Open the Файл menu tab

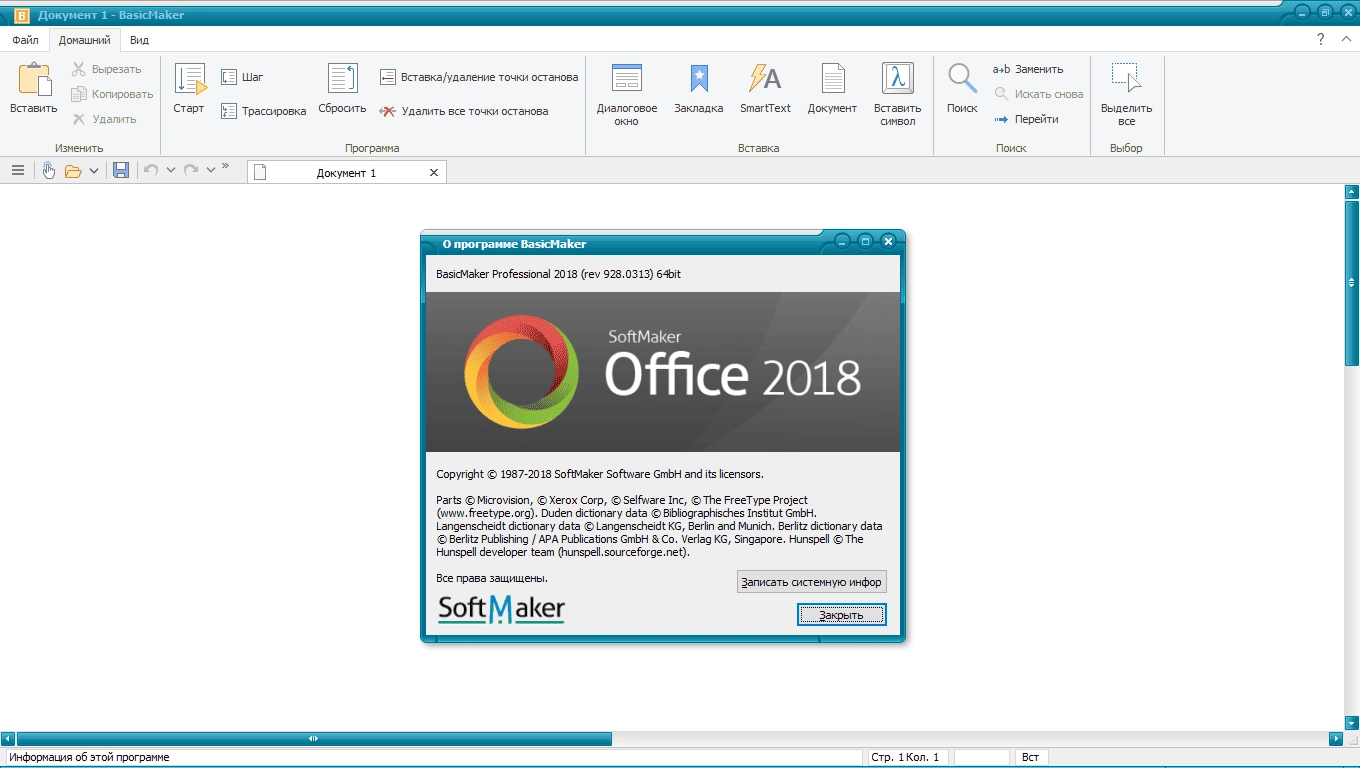26,40
